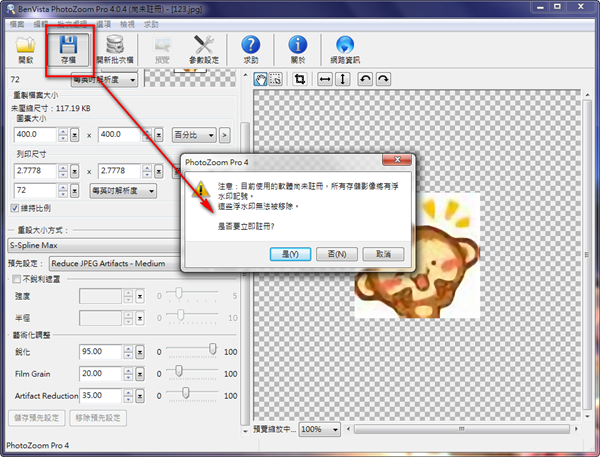Close the PhotoZoom Pro 4 dialog
The image size is (600, 457).
point(397,160)
